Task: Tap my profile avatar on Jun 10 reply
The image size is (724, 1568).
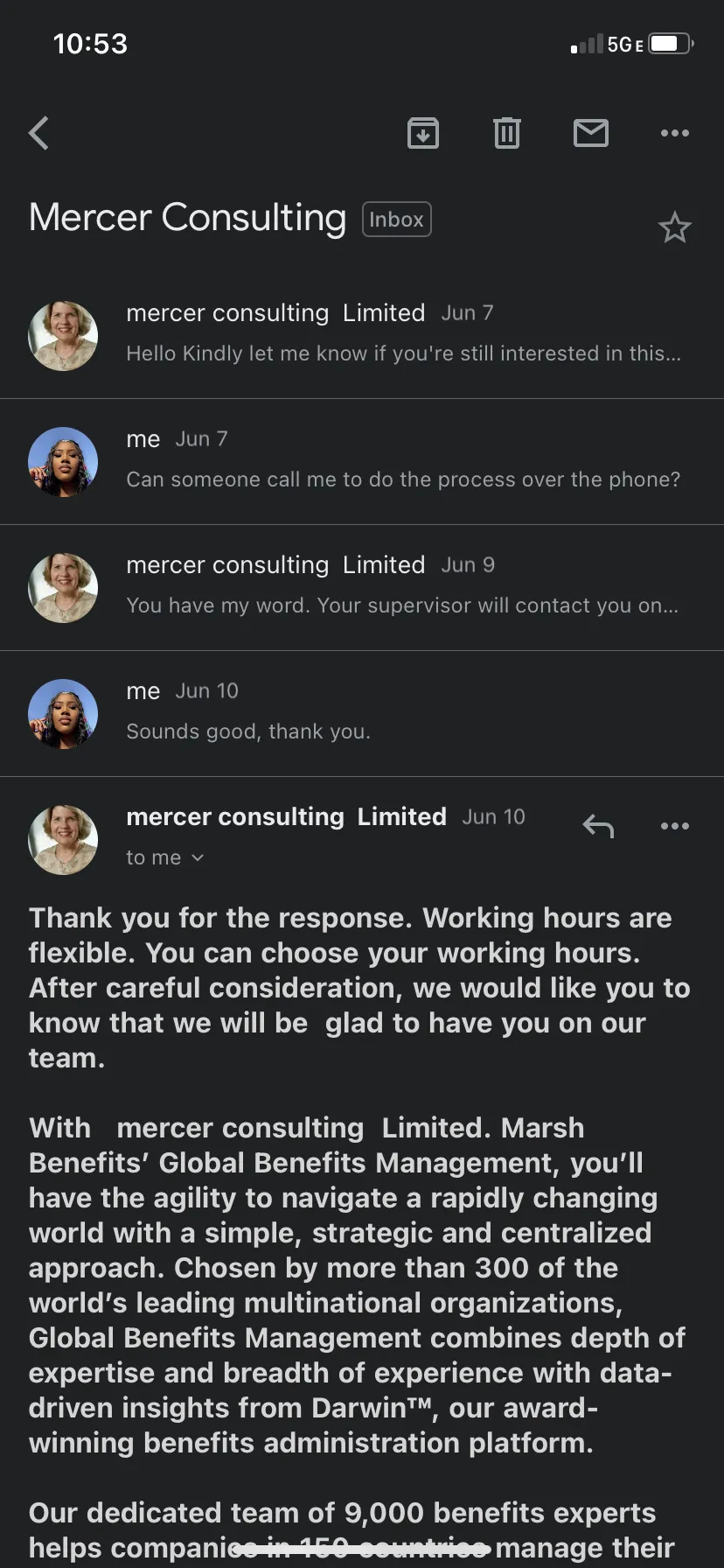Action: pyautogui.click(x=63, y=714)
